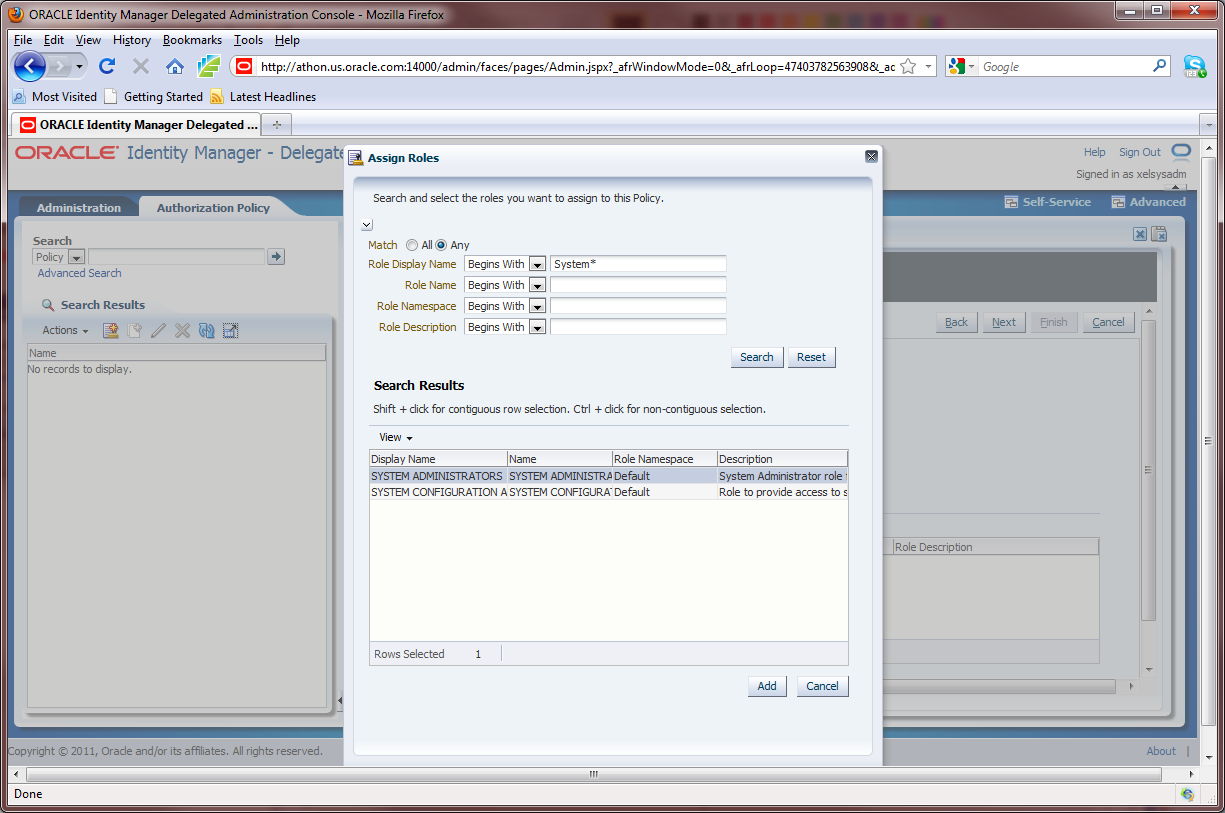Click the browser horizontal scrollbar thumb
Screen dimensions: 1225x813
click(594, 774)
